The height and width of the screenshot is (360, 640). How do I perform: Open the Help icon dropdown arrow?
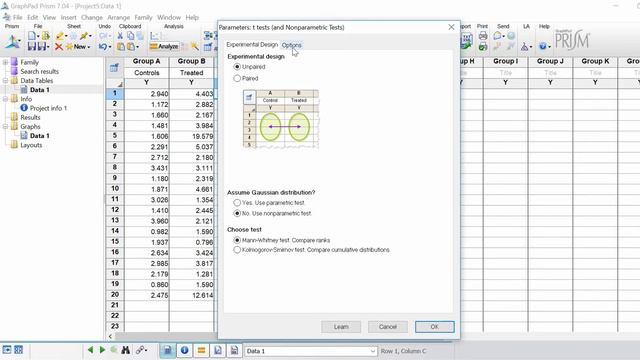click(550, 47)
